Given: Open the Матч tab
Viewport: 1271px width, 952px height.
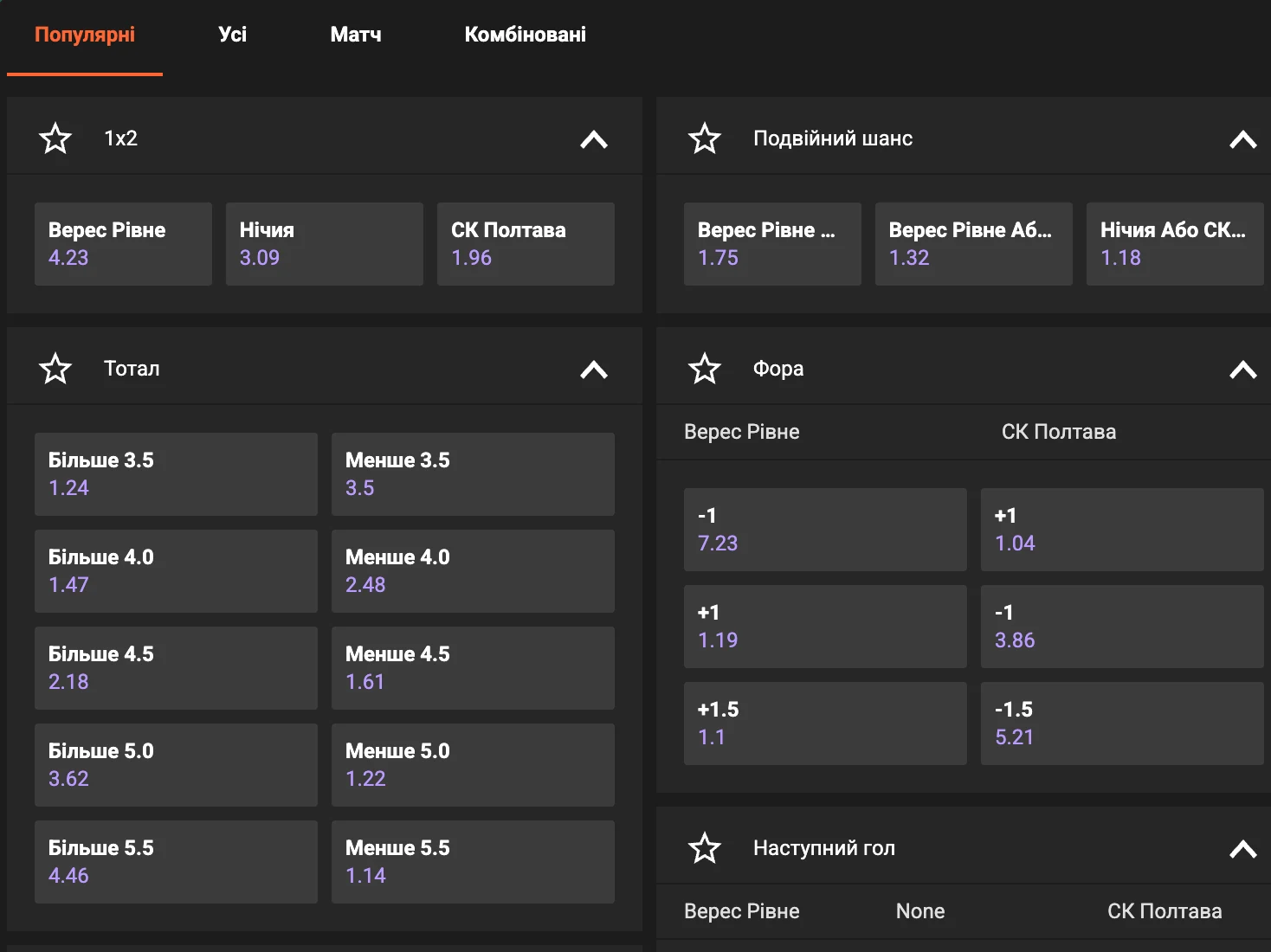Looking at the screenshot, I should (x=355, y=35).
